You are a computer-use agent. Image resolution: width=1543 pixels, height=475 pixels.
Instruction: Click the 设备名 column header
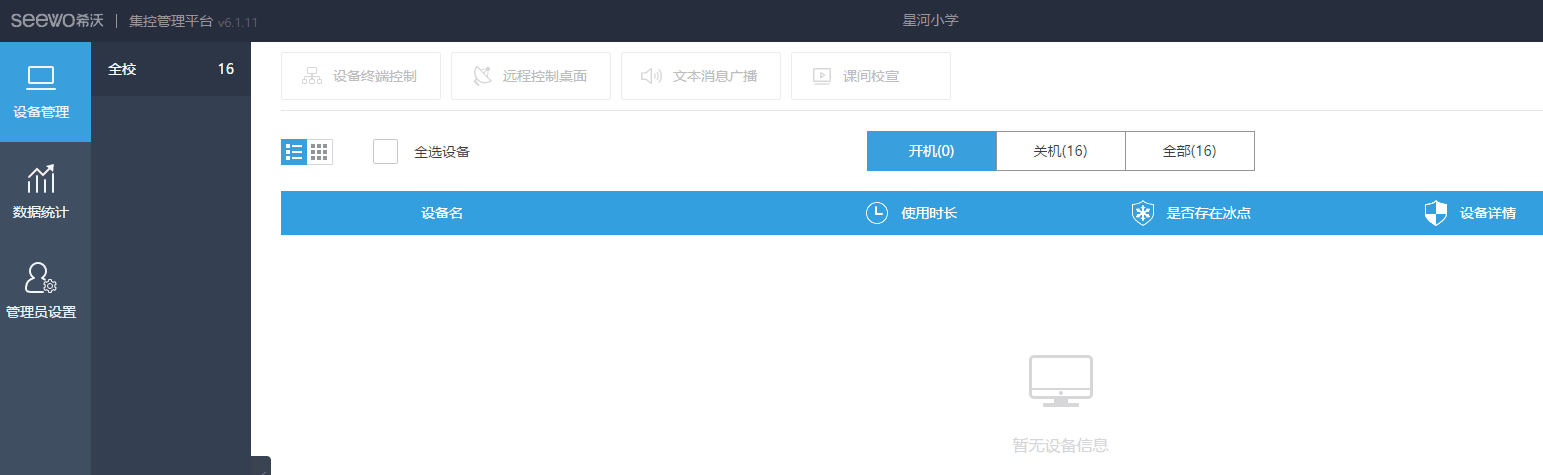click(441, 213)
